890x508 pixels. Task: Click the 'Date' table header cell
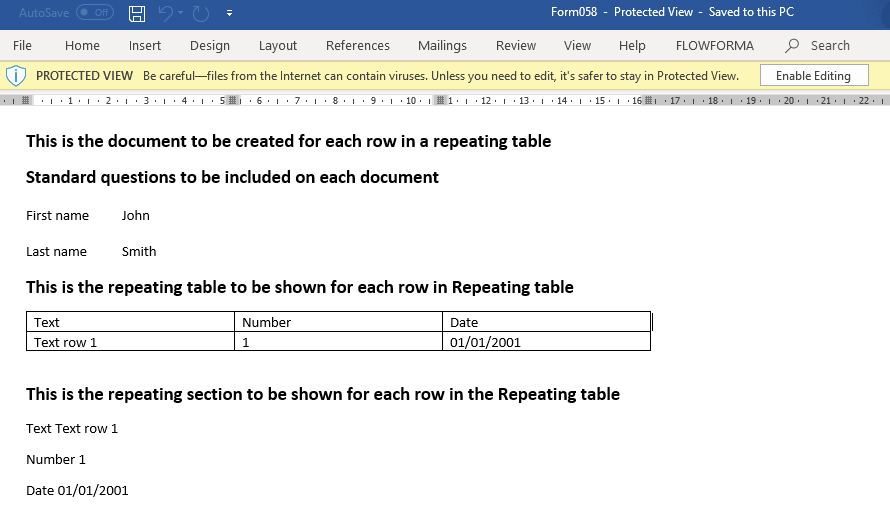[x=547, y=322]
